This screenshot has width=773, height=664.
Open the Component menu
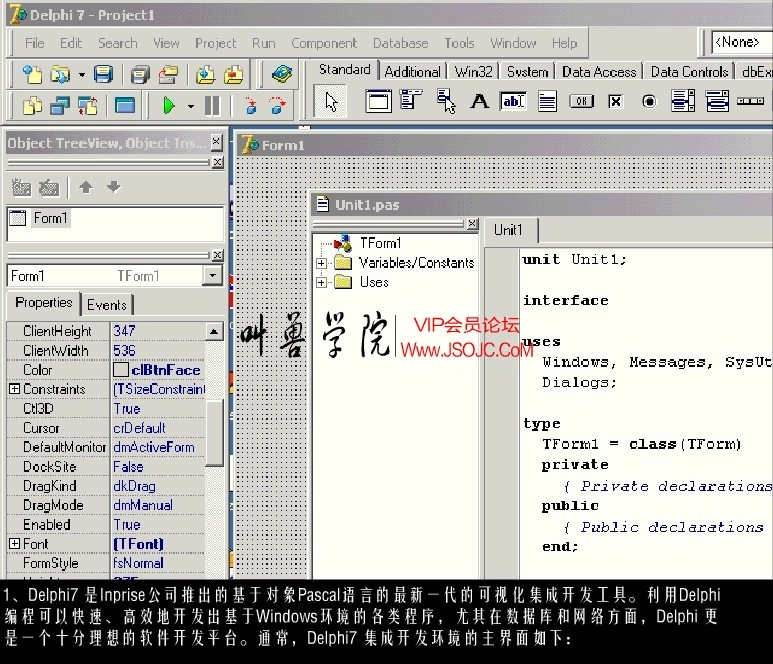point(324,43)
